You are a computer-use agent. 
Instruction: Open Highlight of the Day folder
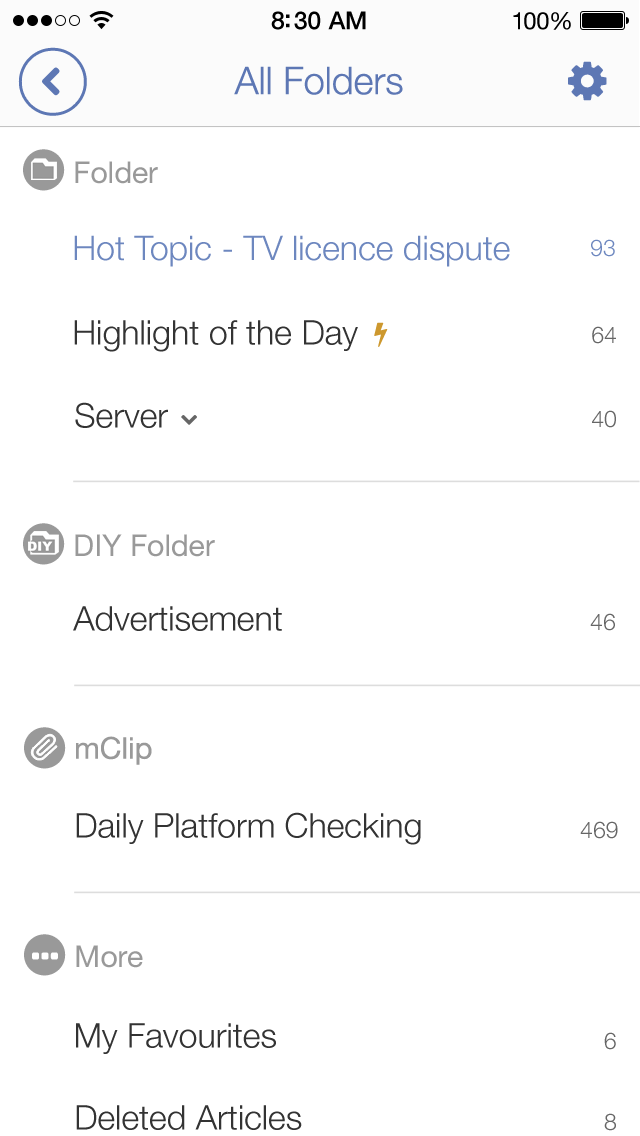214,334
